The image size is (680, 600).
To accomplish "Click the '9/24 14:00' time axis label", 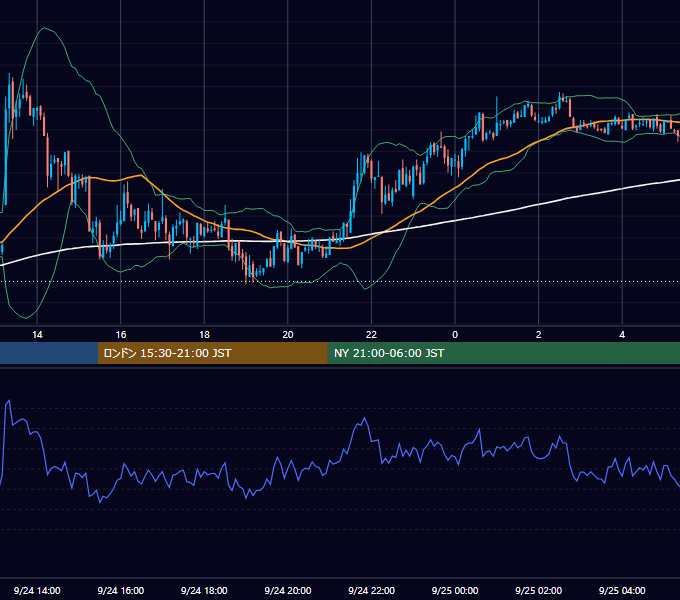I will tap(37, 590).
